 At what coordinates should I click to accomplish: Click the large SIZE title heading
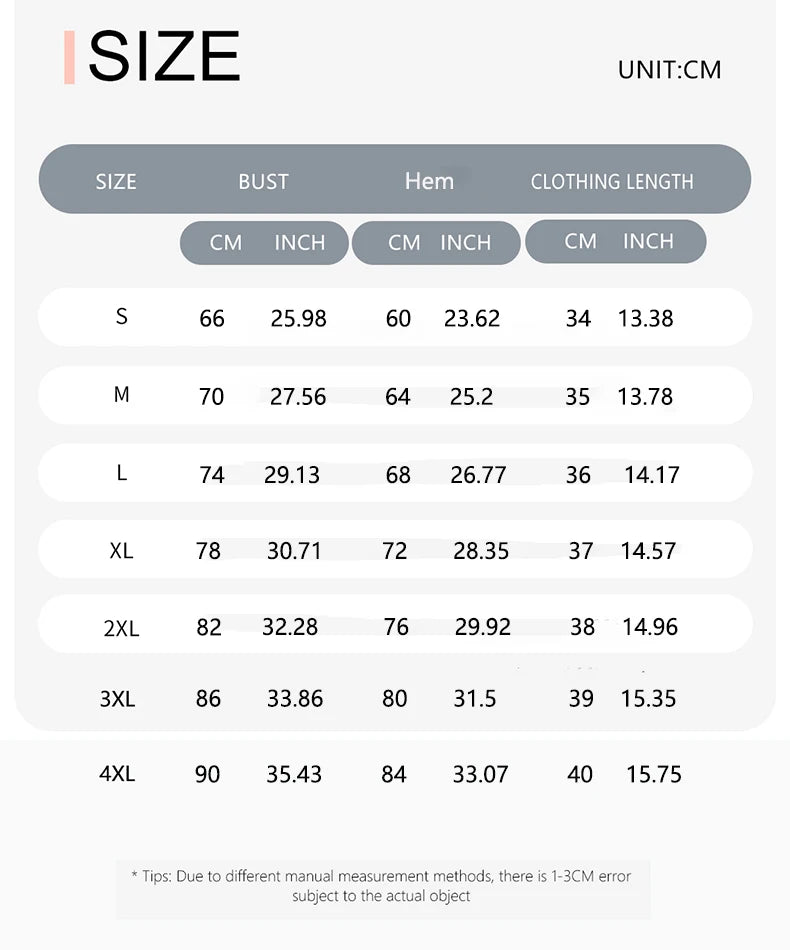[x=164, y=57]
